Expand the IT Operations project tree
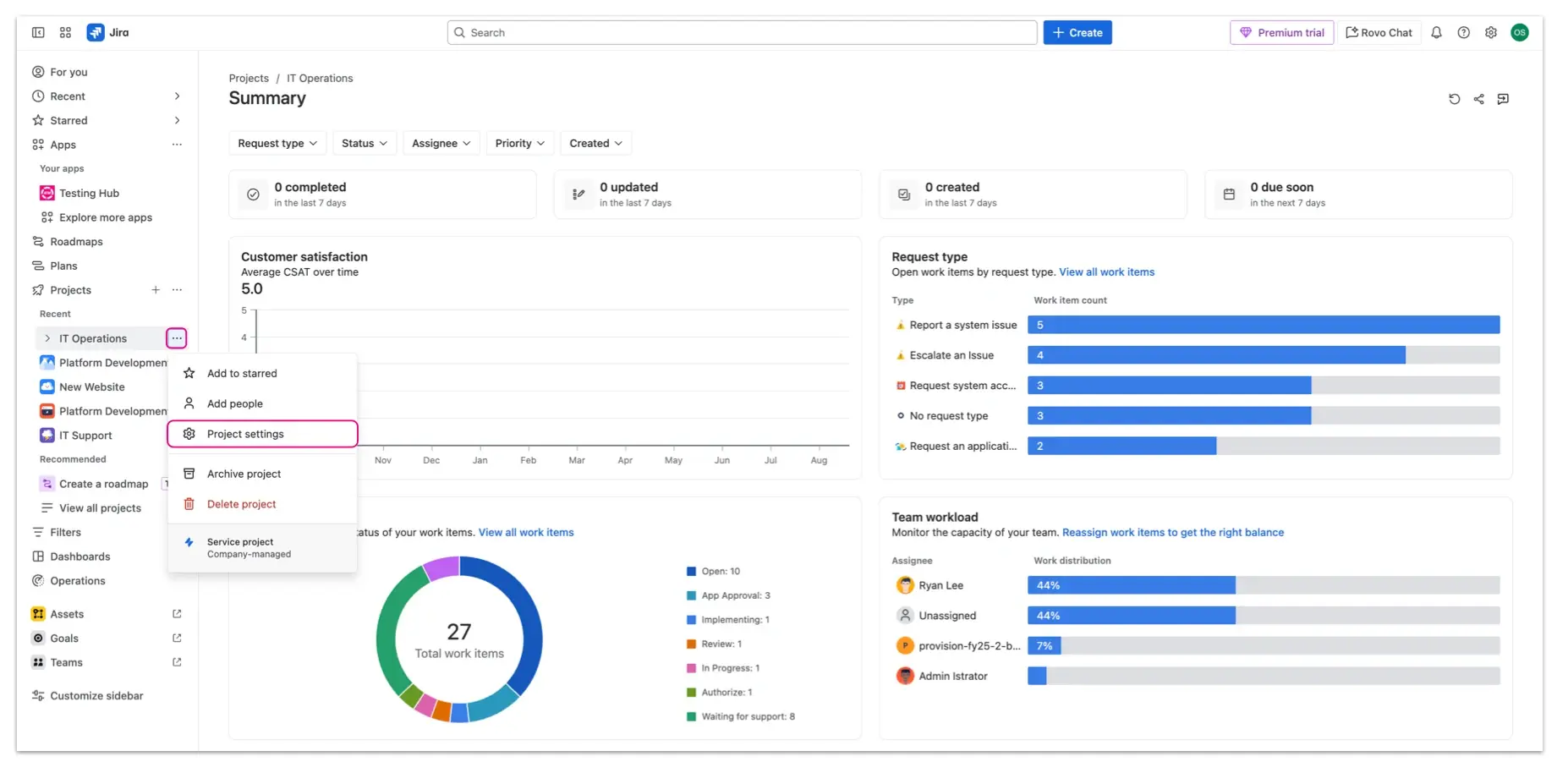 (47, 338)
